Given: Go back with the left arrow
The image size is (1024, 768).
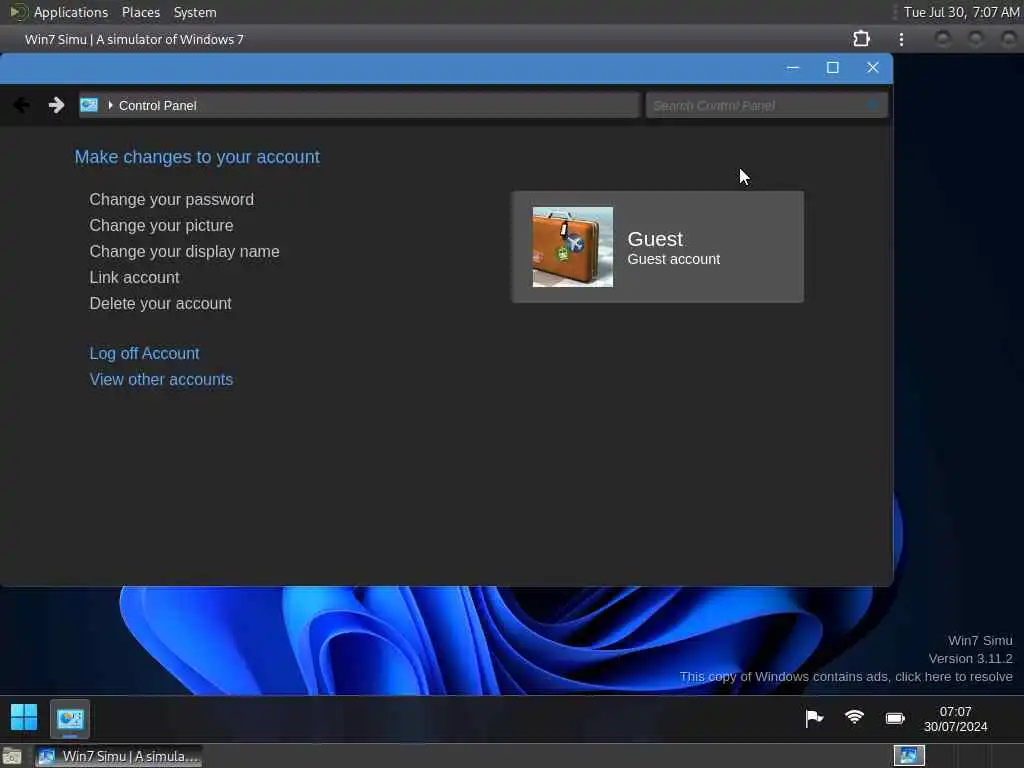Looking at the screenshot, I should click(x=22, y=104).
